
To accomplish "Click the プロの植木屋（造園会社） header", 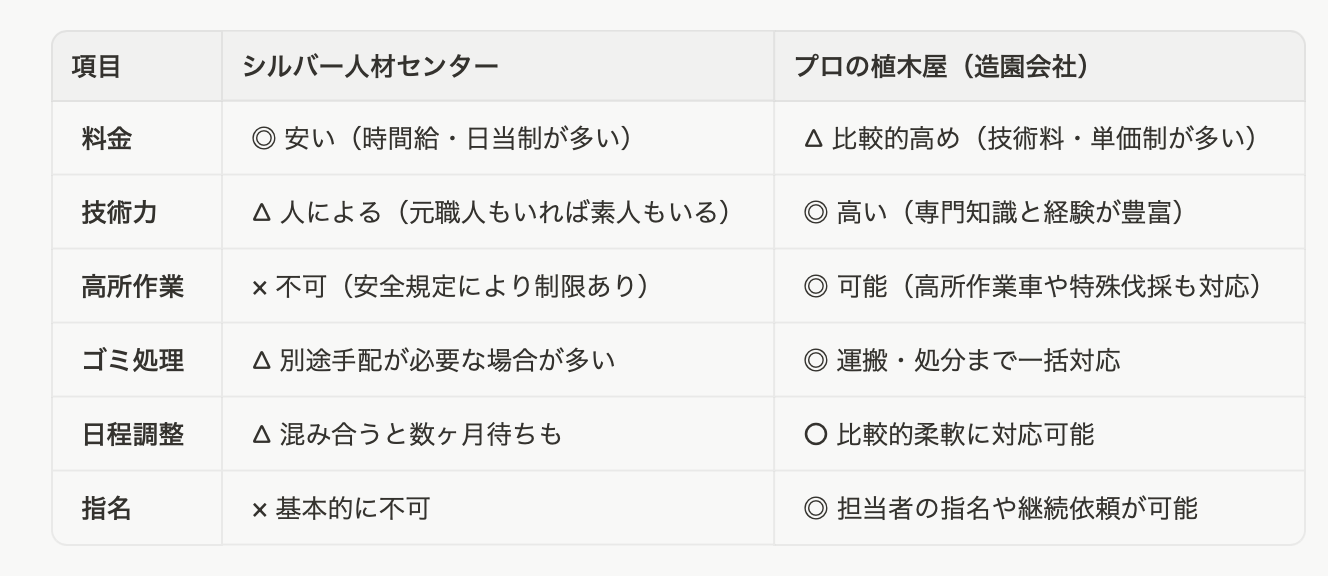I will 940,66.
